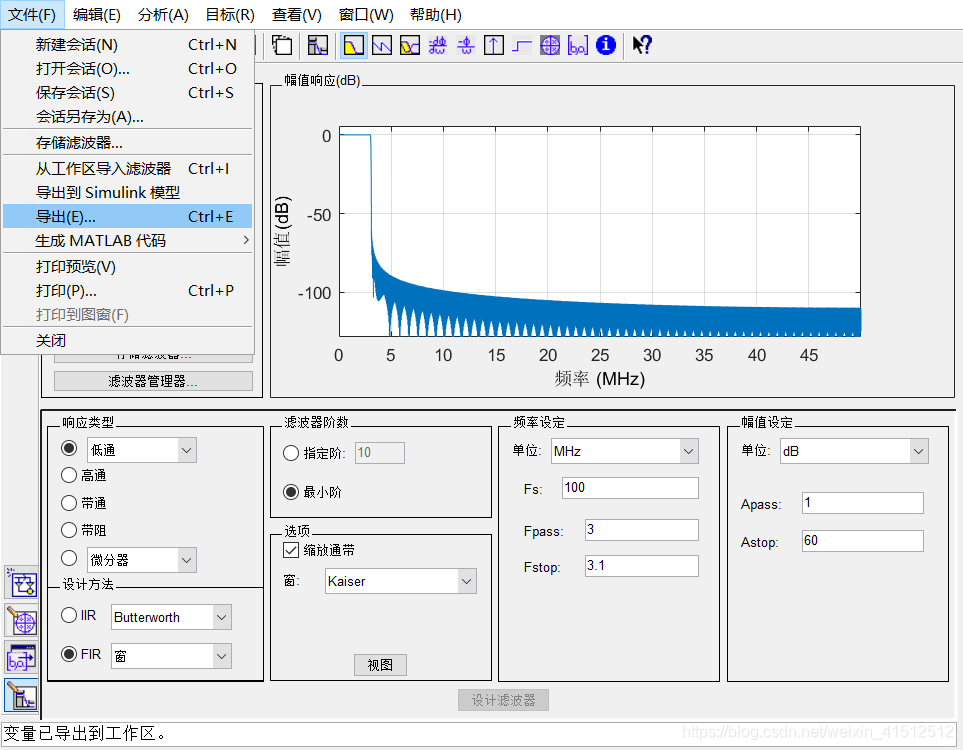The height and width of the screenshot is (750, 963).
Task: Choose the FIR design method radio button
Action: point(69,654)
